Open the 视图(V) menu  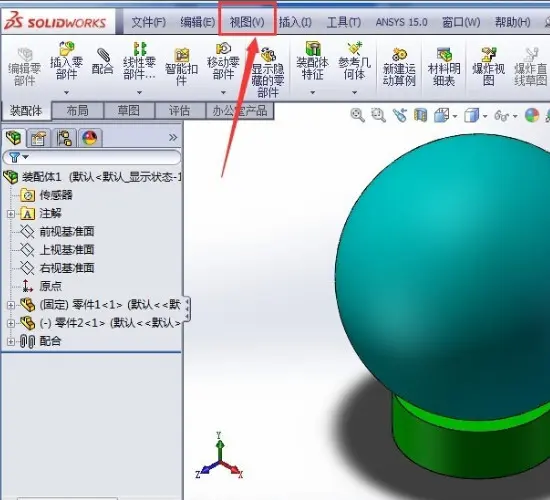click(x=247, y=22)
